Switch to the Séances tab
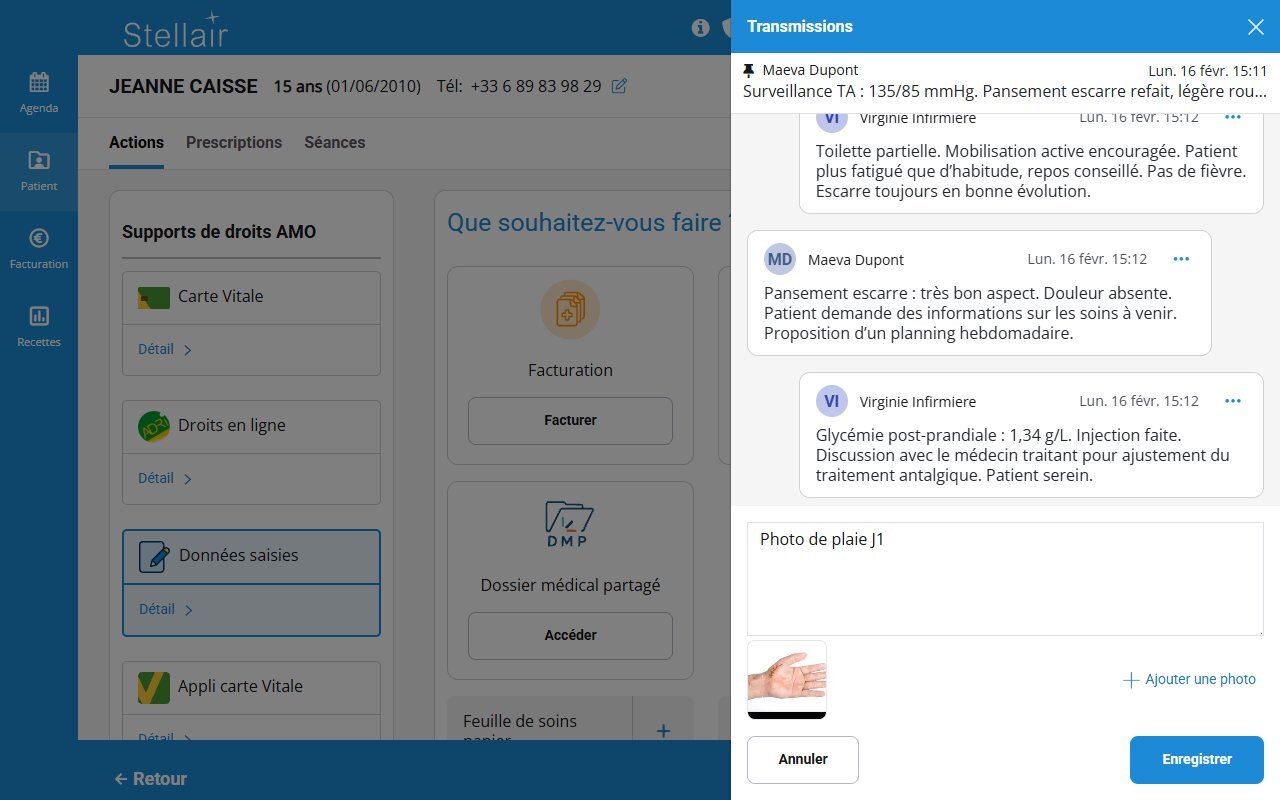Screen dimensions: 1280x800 (334, 142)
